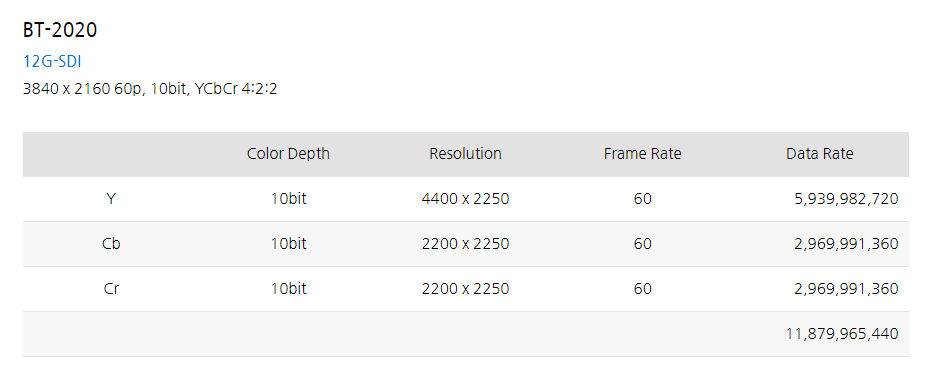The width and height of the screenshot is (943, 380).
Task: Click the Cr row frame rate 60
Action: tap(642, 289)
